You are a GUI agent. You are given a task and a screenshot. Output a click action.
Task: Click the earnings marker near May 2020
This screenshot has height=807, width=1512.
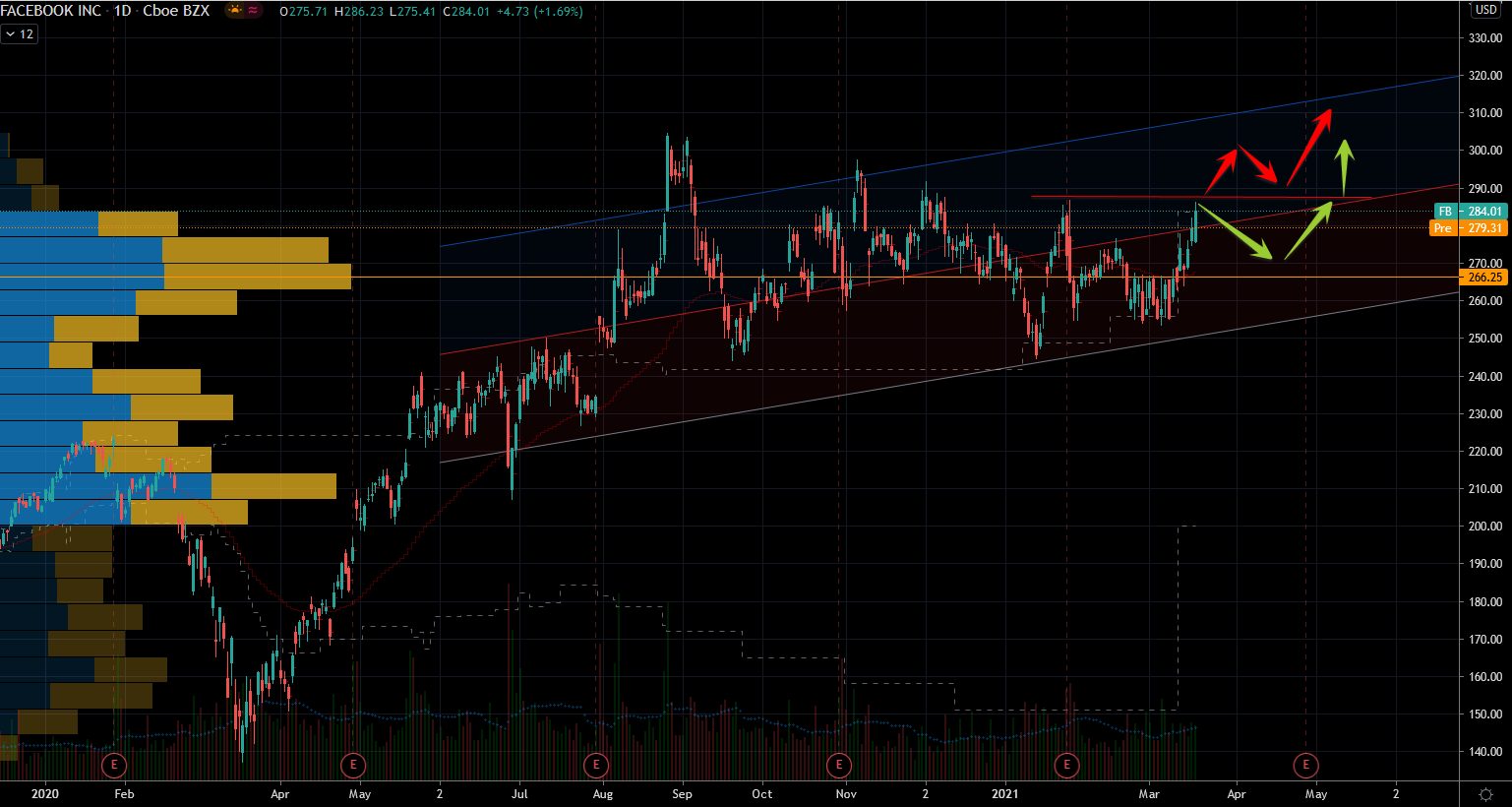tap(352, 765)
